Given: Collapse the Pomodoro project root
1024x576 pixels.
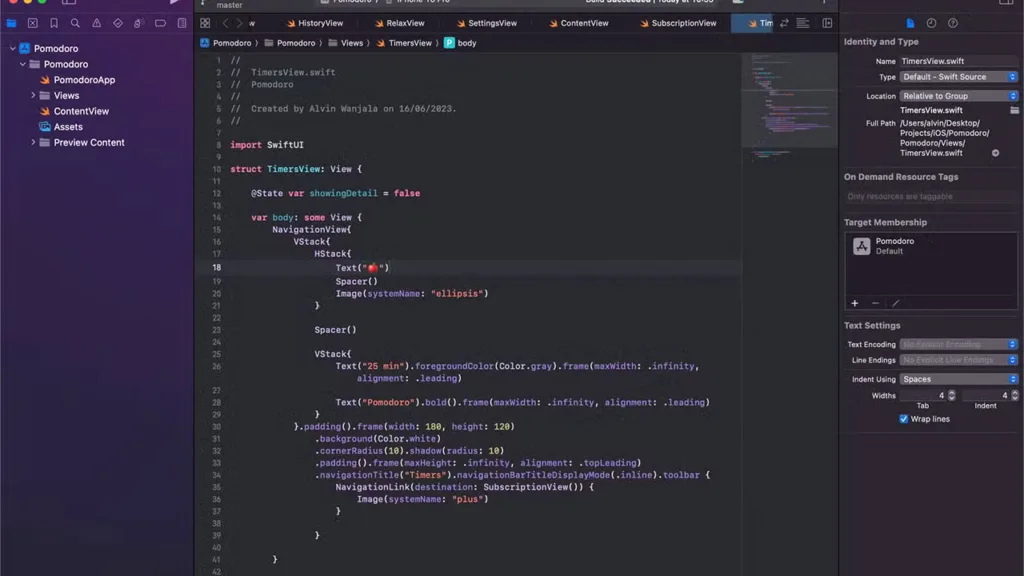Looking at the screenshot, I should (12, 48).
